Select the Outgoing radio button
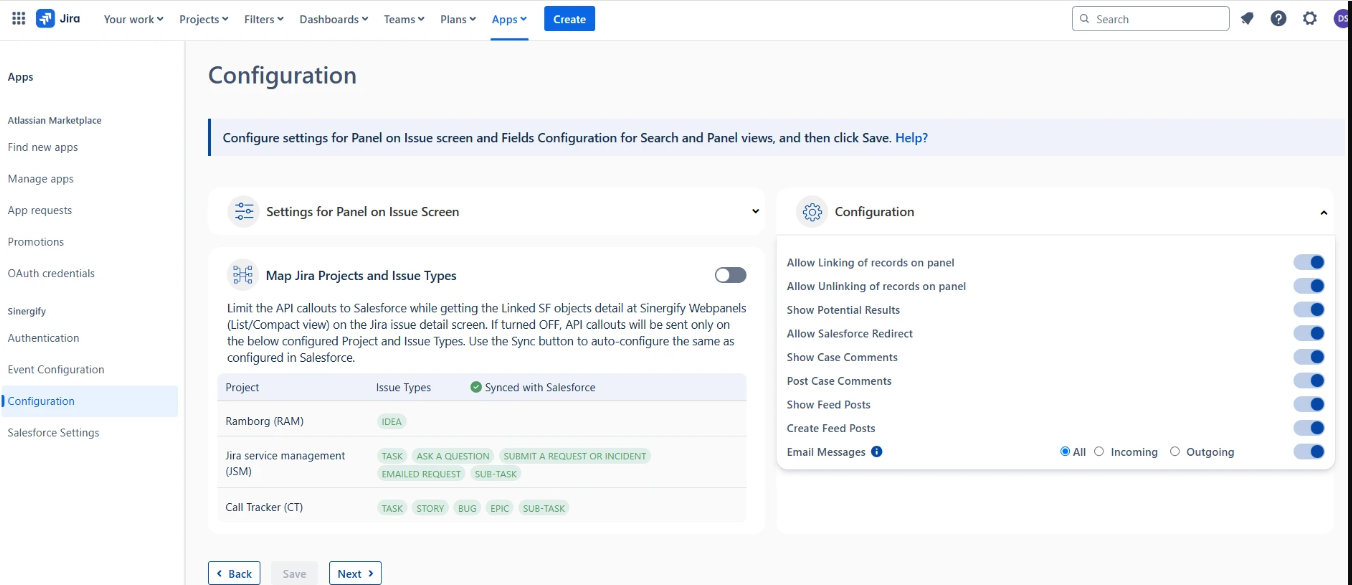 coord(1175,451)
